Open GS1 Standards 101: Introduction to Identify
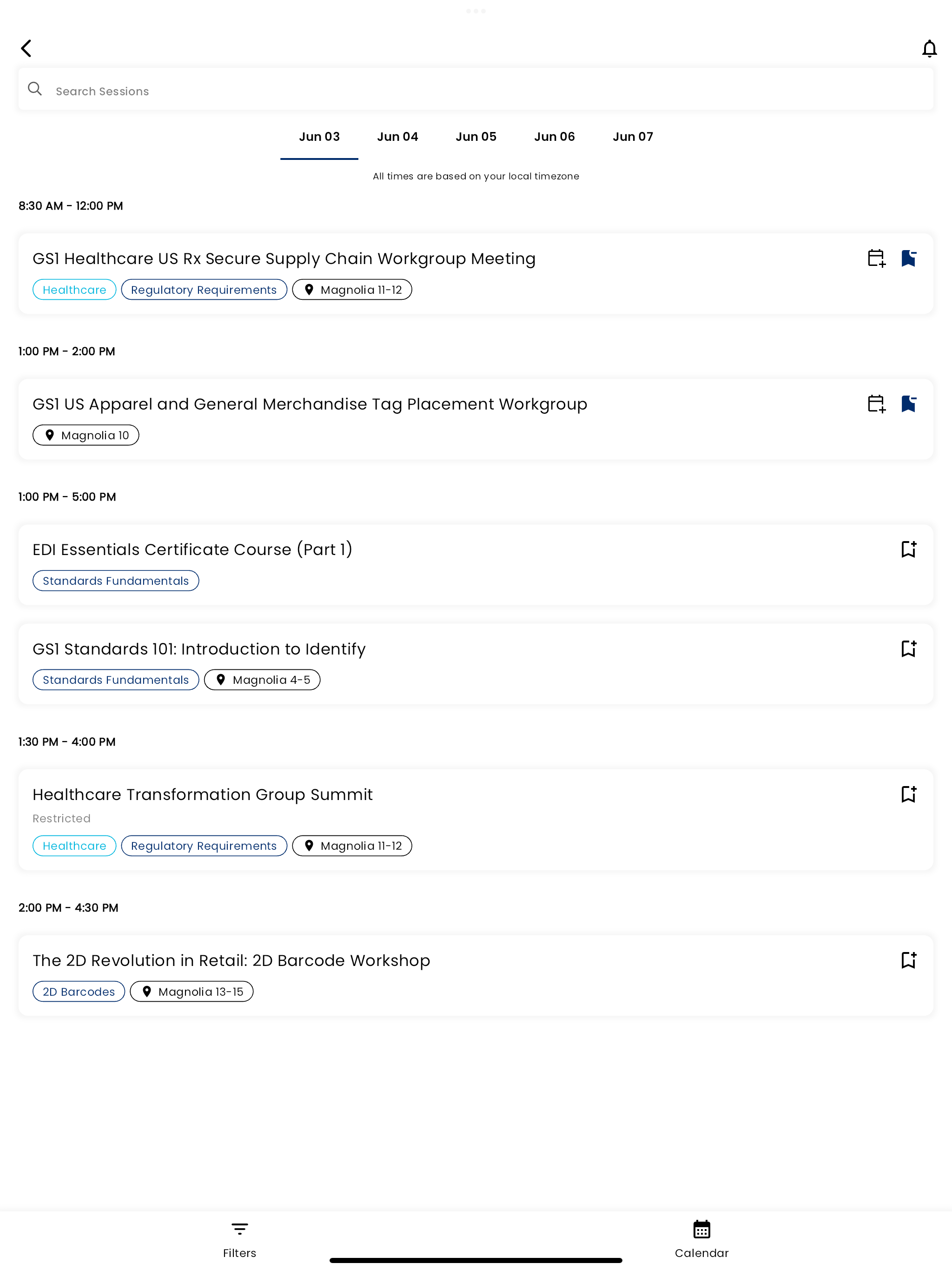The image size is (952, 1270). [476, 664]
